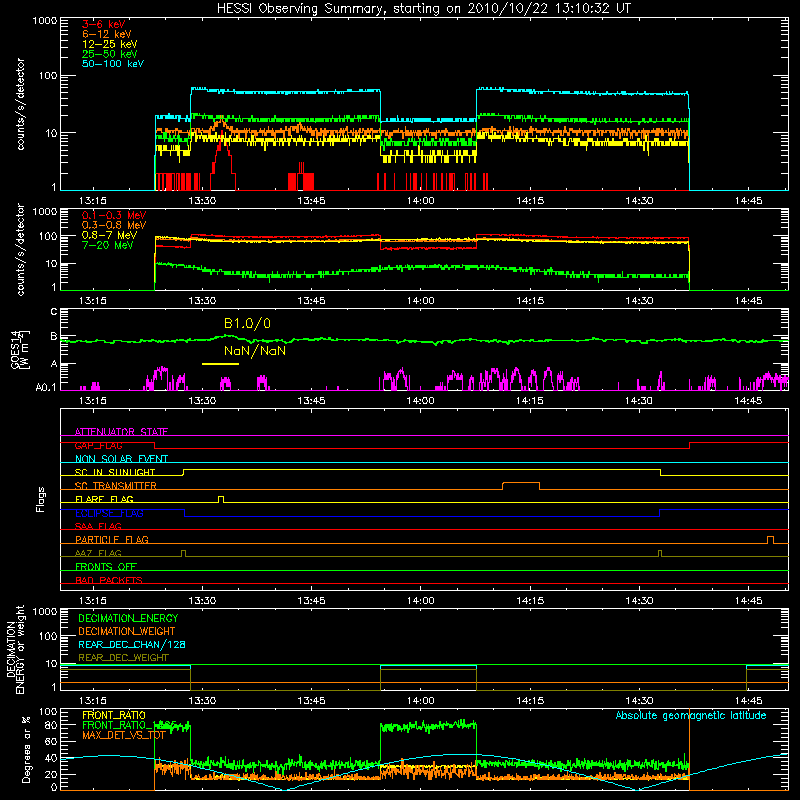
Task: Click the DECIMATION_ENERGY legend label
Action: click(x=128, y=618)
